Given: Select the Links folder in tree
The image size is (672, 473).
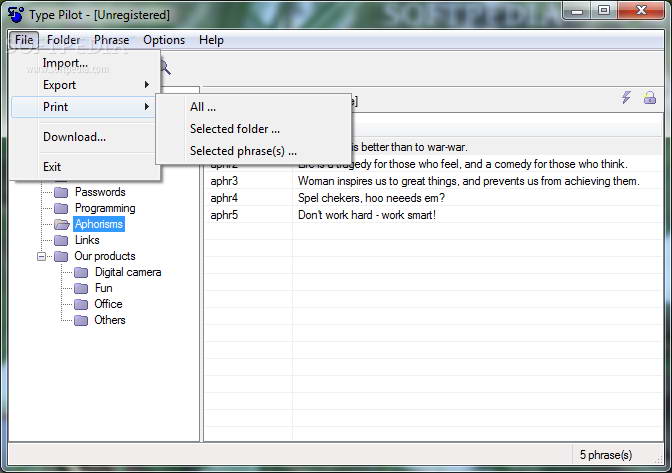Looking at the screenshot, I should [87, 240].
